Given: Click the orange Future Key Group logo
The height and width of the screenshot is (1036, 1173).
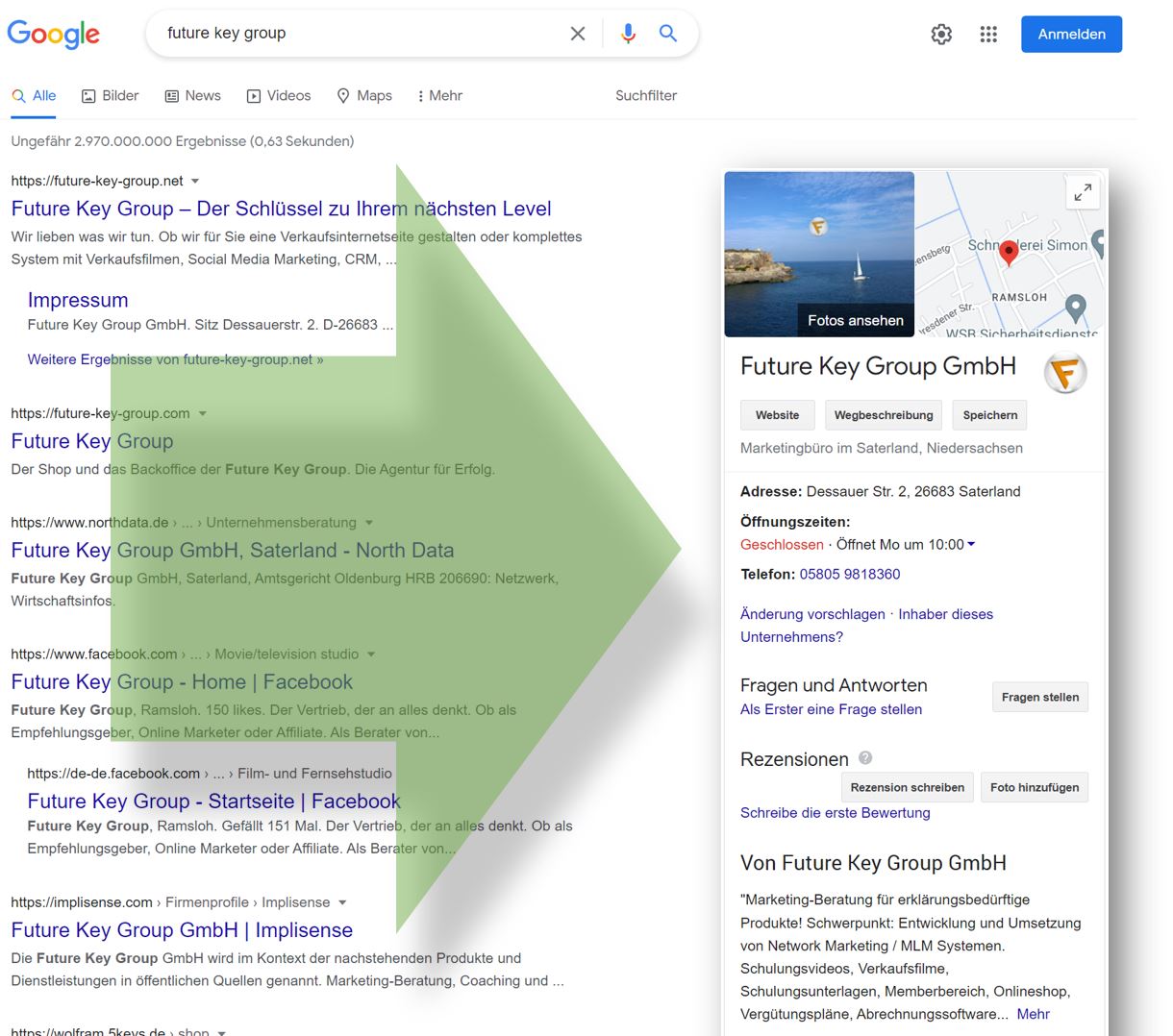Looking at the screenshot, I should coord(1065,373).
